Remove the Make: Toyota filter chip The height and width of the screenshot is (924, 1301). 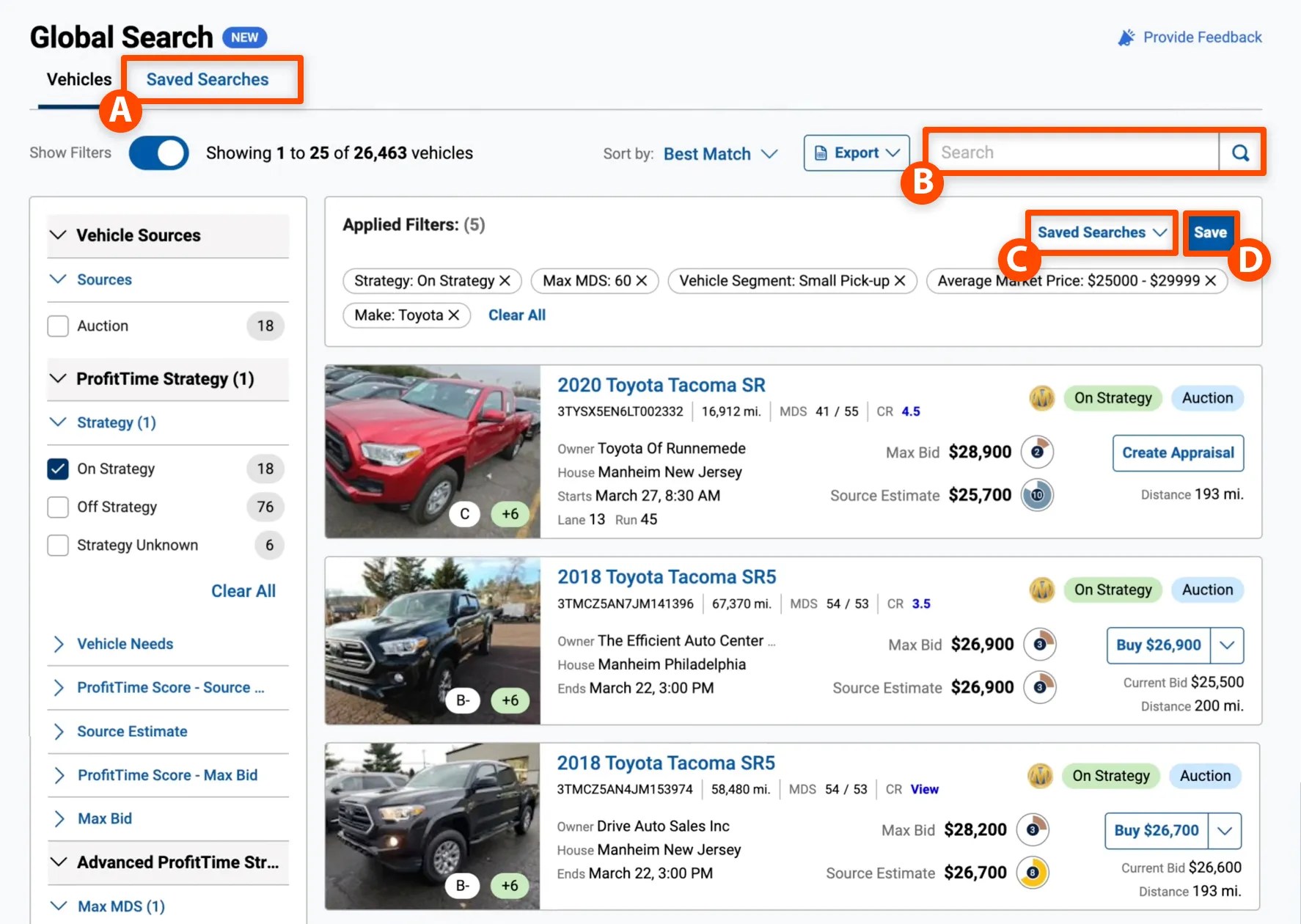[454, 315]
